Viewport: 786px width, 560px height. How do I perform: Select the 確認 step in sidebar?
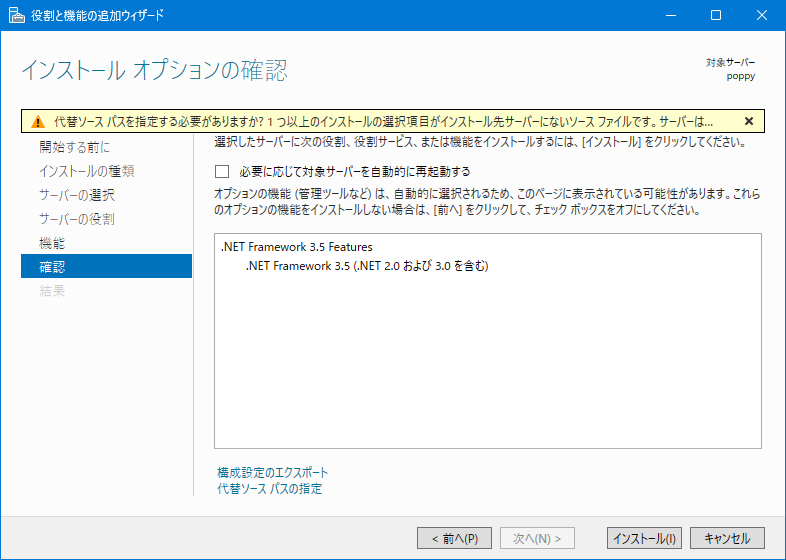click(x=106, y=266)
